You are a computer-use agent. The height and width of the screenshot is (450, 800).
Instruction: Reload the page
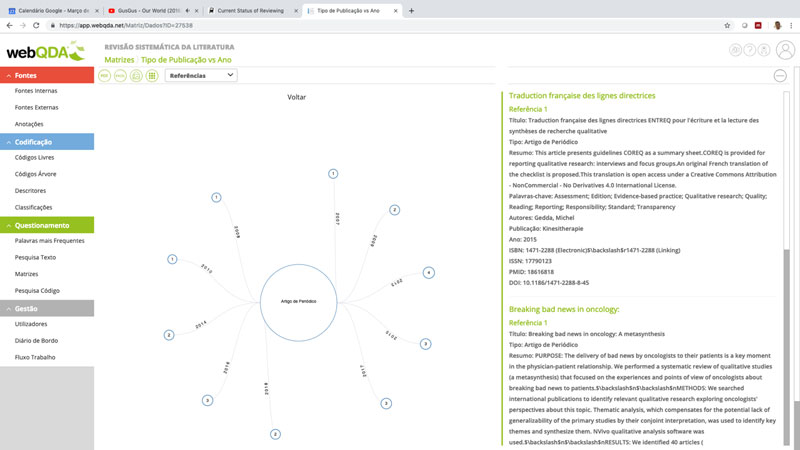[x=36, y=26]
